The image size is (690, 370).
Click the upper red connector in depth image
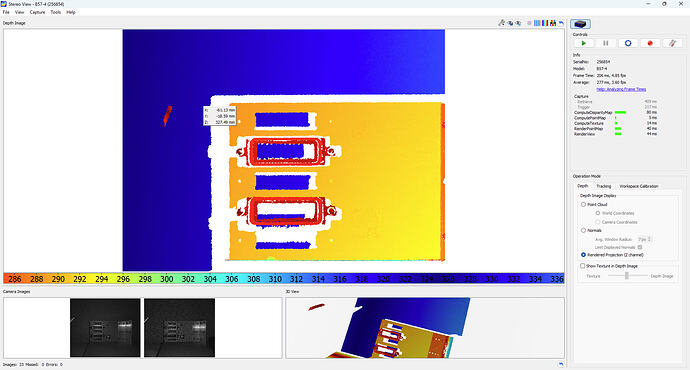[287, 151]
